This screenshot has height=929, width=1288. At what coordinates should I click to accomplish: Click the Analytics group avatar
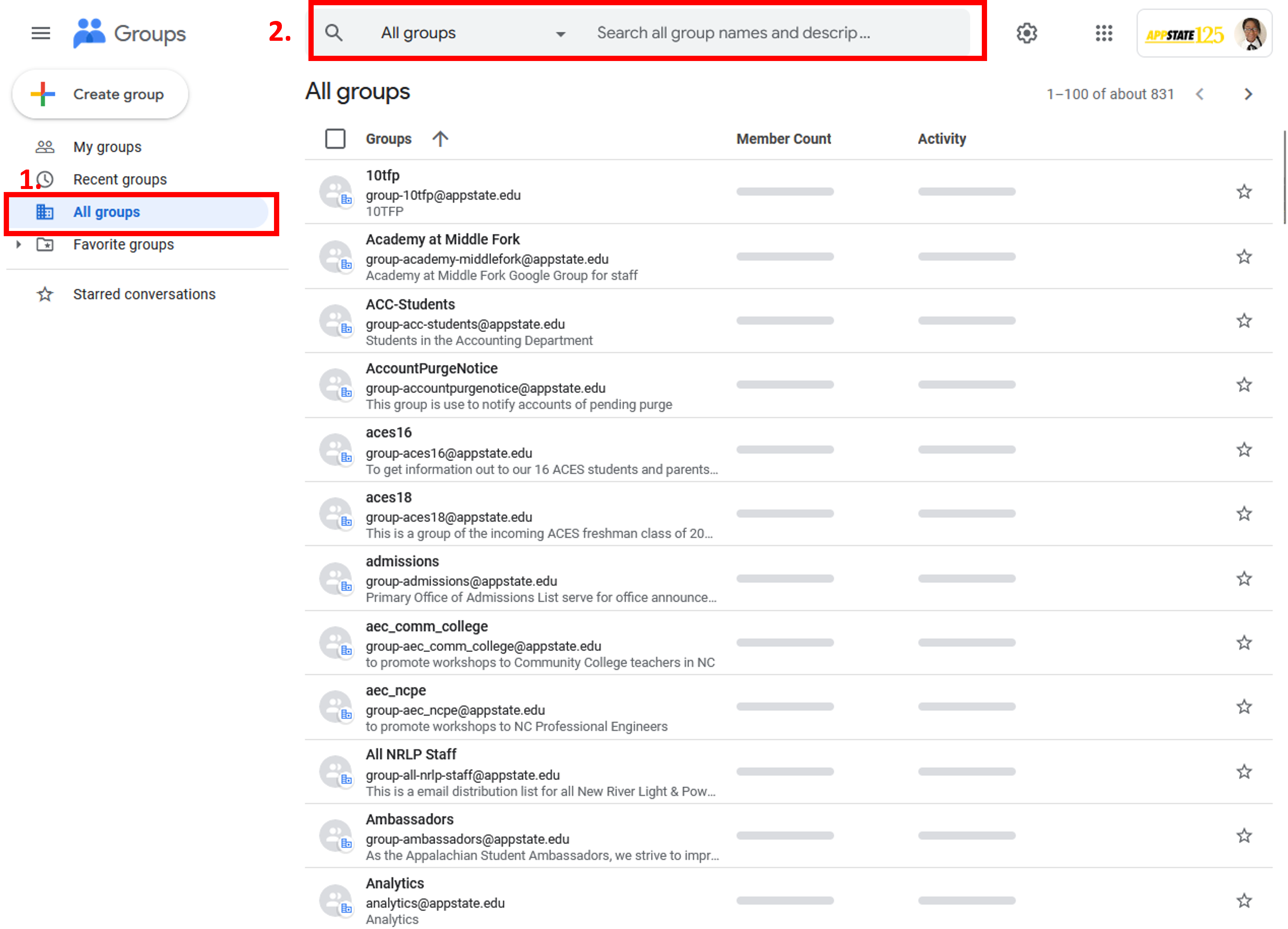(x=336, y=901)
